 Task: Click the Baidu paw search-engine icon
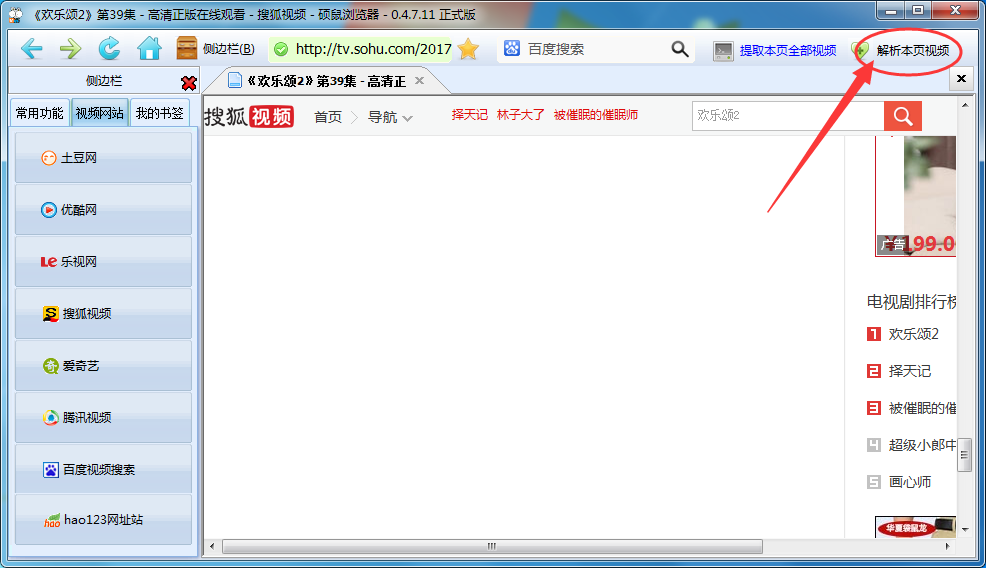click(x=512, y=48)
